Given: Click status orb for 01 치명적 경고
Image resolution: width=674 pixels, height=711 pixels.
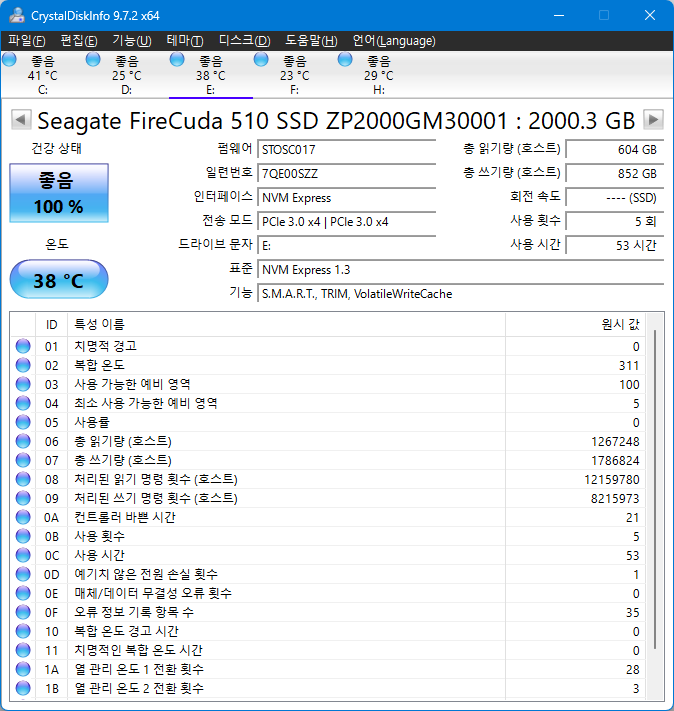Looking at the screenshot, I should pyautogui.click(x=23, y=346).
